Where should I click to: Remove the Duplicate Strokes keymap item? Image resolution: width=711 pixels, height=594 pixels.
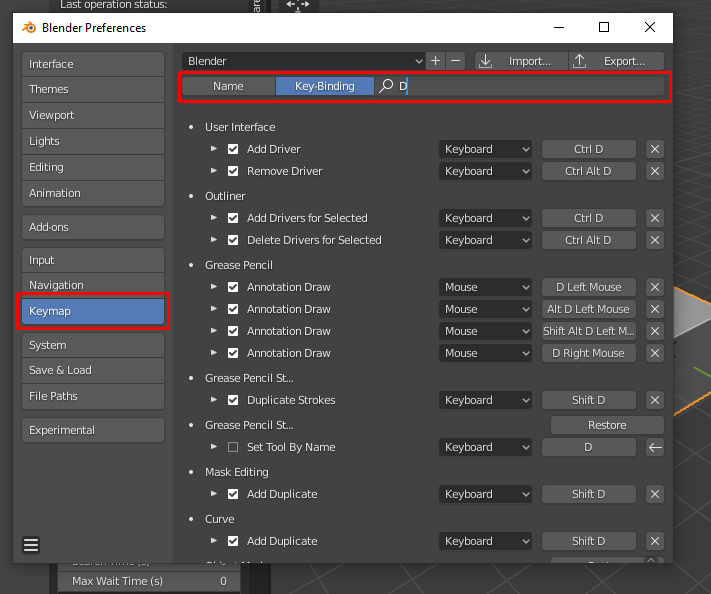[x=655, y=400]
